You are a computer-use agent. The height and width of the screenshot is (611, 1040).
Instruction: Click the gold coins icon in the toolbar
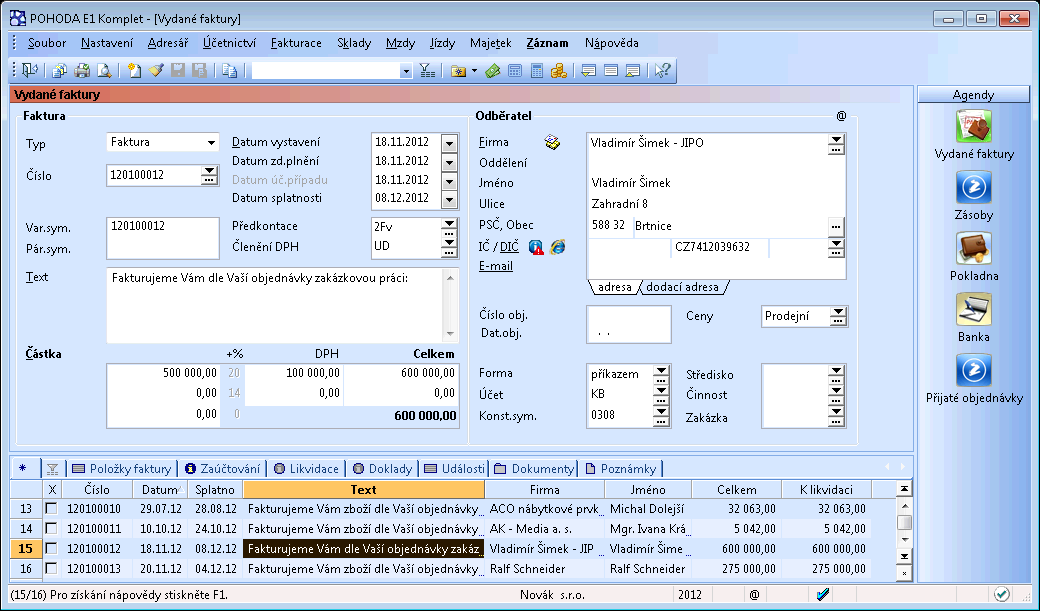click(559, 70)
